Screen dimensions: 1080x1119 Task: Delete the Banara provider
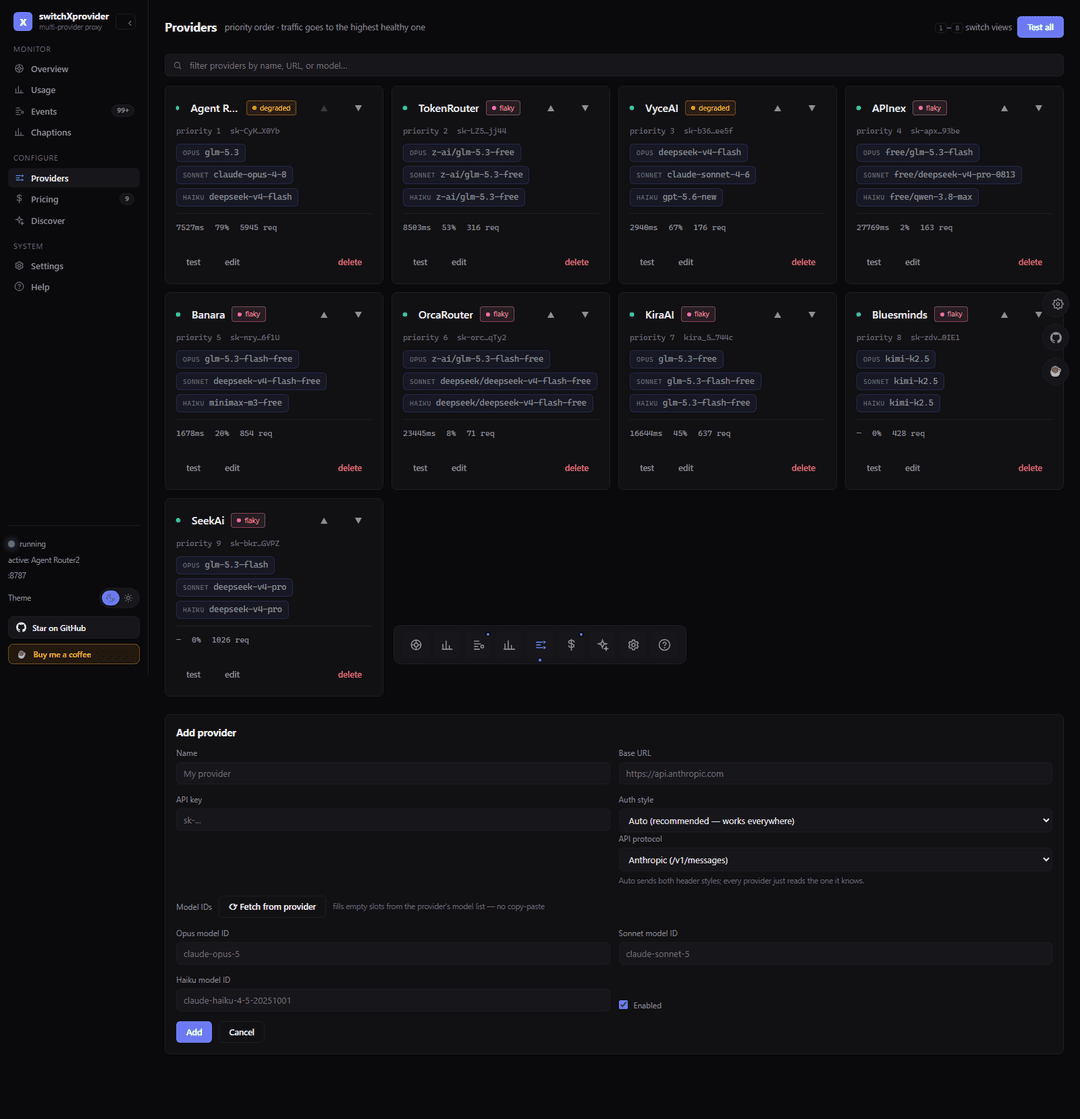pyautogui.click(x=350, y=468)
